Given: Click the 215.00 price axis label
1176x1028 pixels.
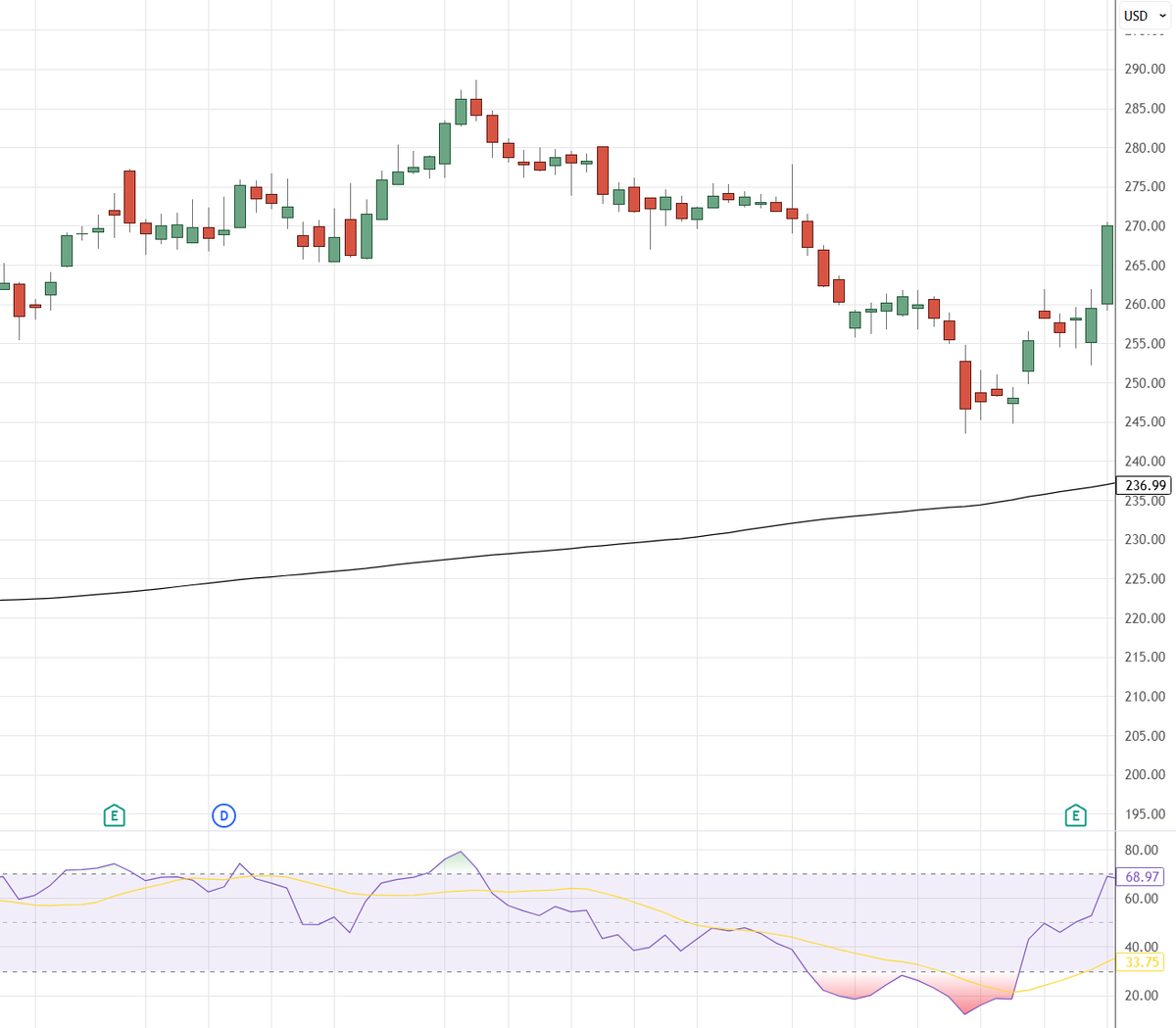Looking at the screenshot, I should pyautogui.click(x=1145, y=657).
